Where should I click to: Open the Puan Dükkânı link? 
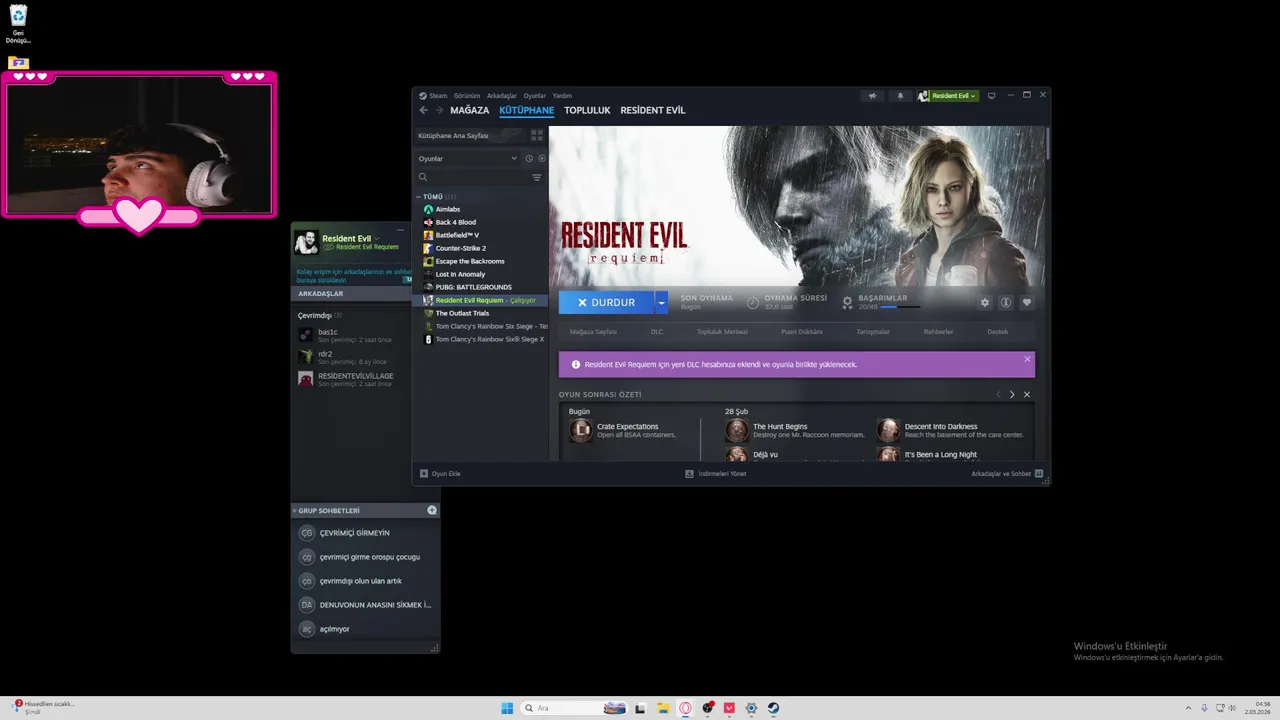tap(802, 331)
